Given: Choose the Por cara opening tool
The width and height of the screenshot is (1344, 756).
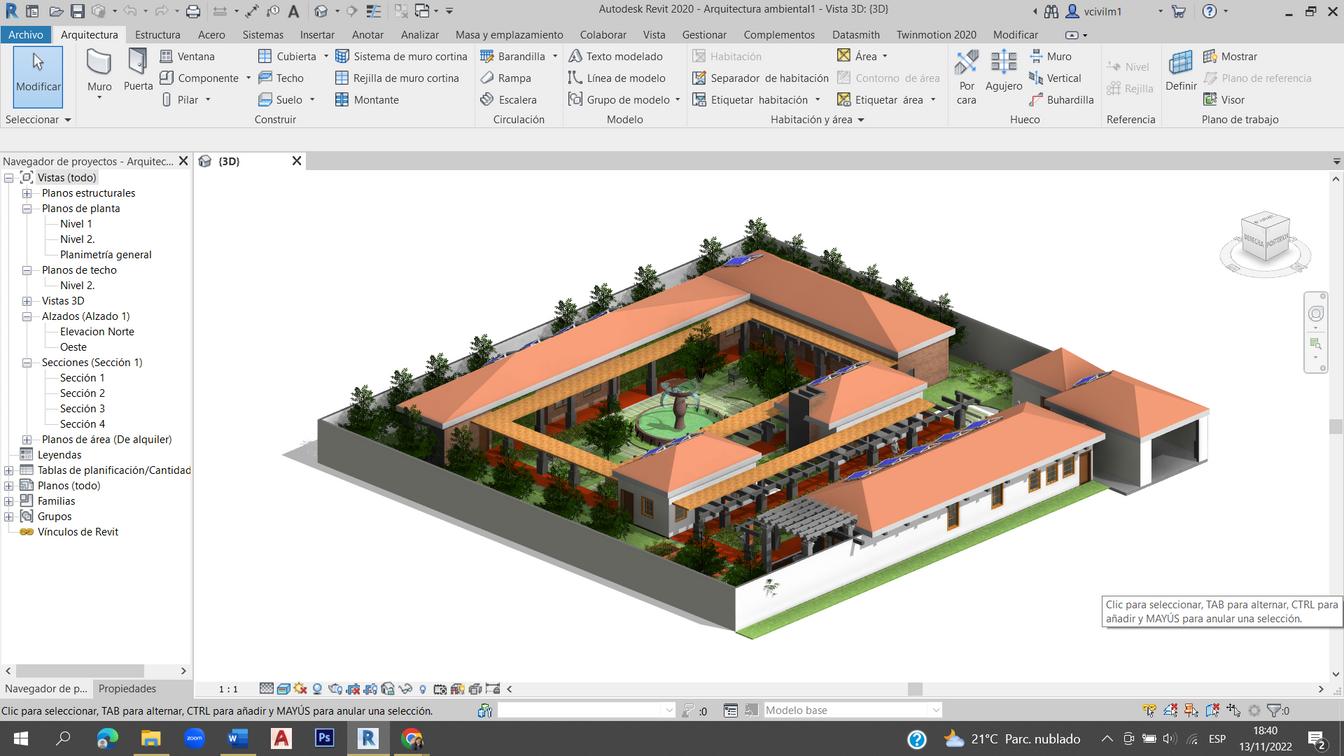Looking at the screenshot, I should [966, 76].
